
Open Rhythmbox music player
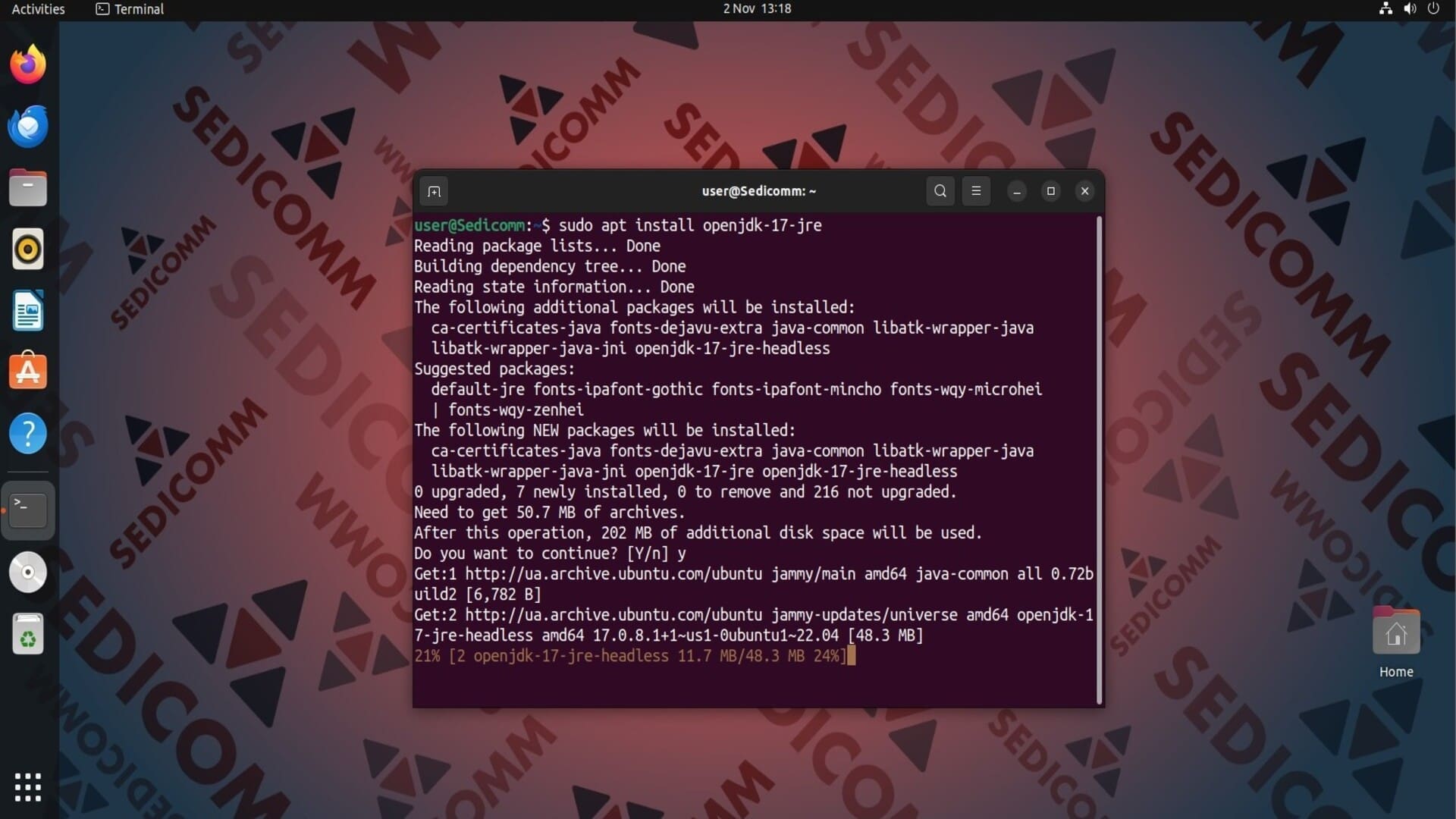coord(28,249)
